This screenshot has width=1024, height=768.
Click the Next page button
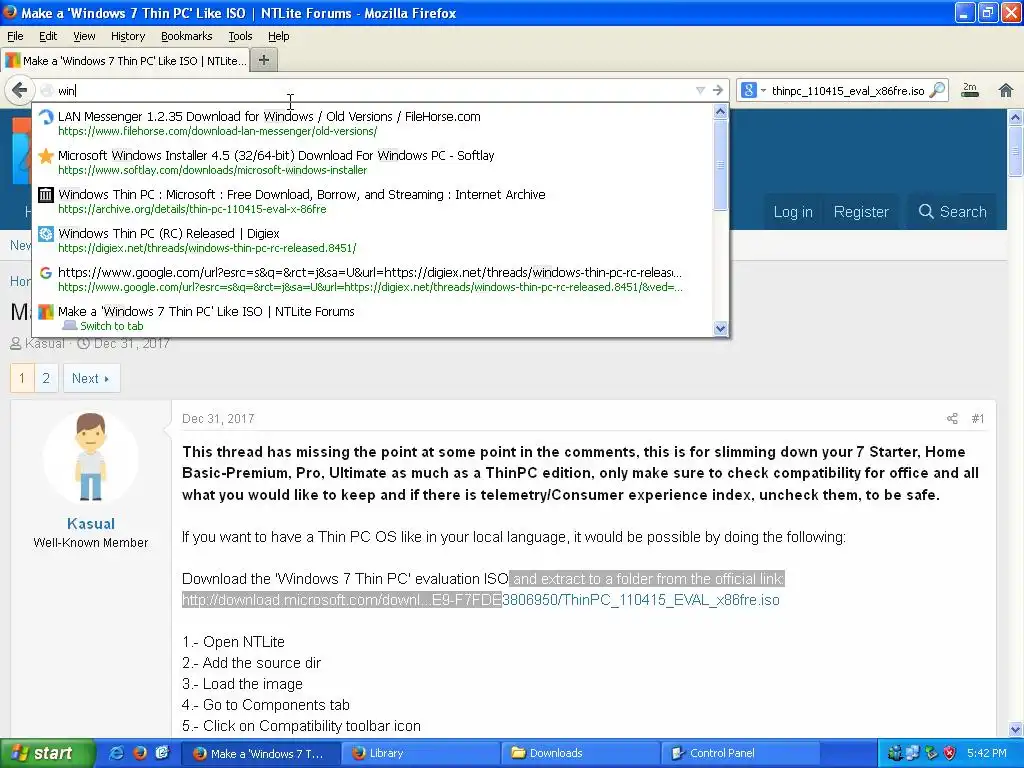click(x=91, y=378)
